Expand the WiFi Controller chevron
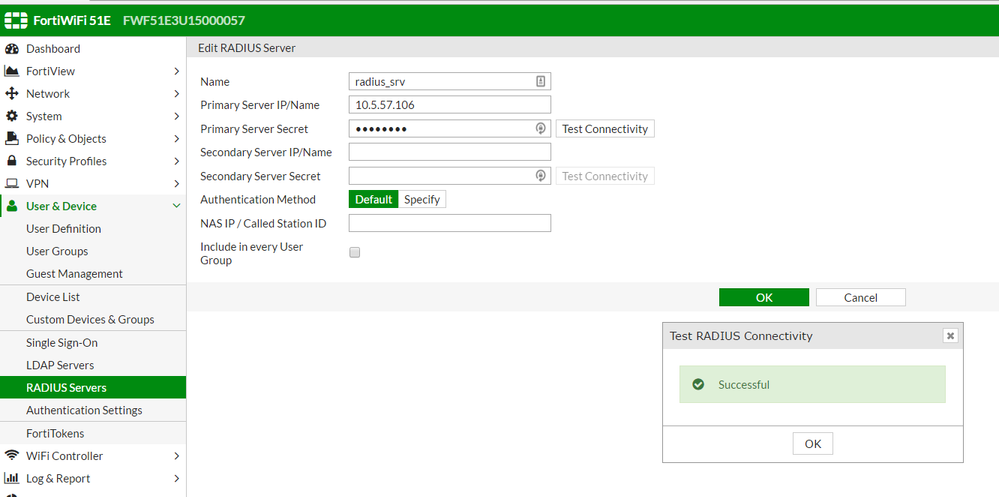This screenshot has width=999, height=497. (176, 456)
